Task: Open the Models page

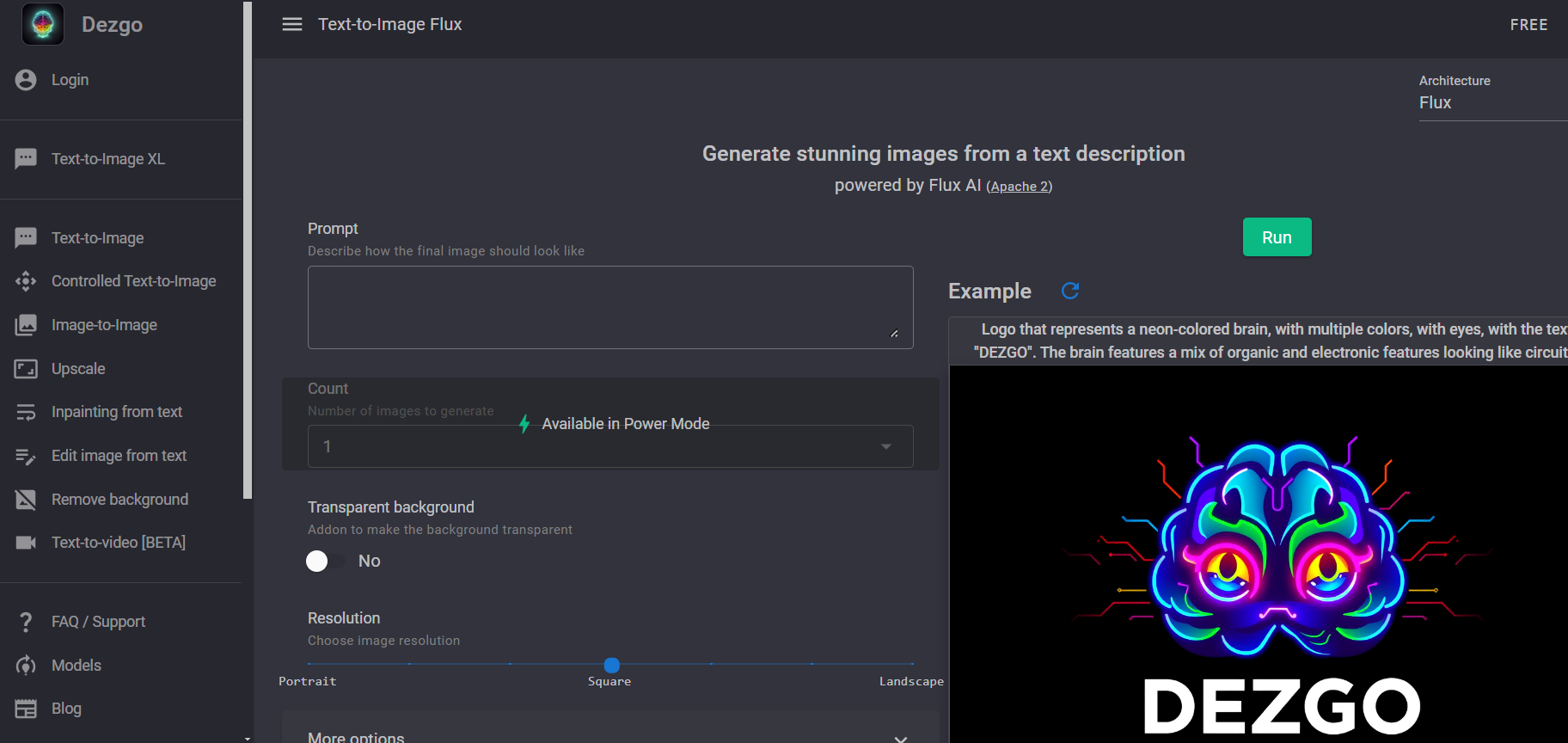Action: click(x=77, y=666)
